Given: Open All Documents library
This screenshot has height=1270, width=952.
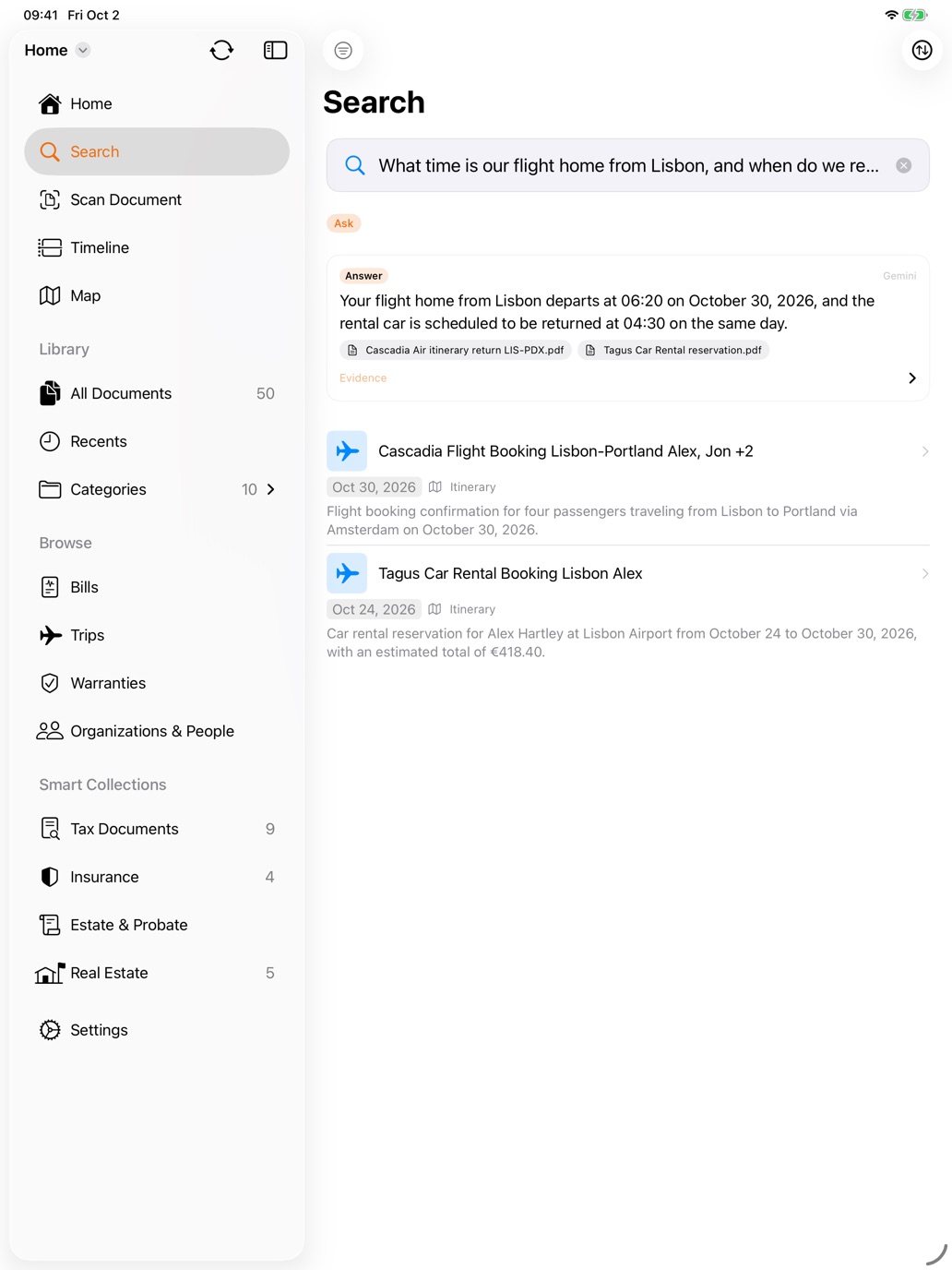Looking at the screenshot, I should (157, 393).
